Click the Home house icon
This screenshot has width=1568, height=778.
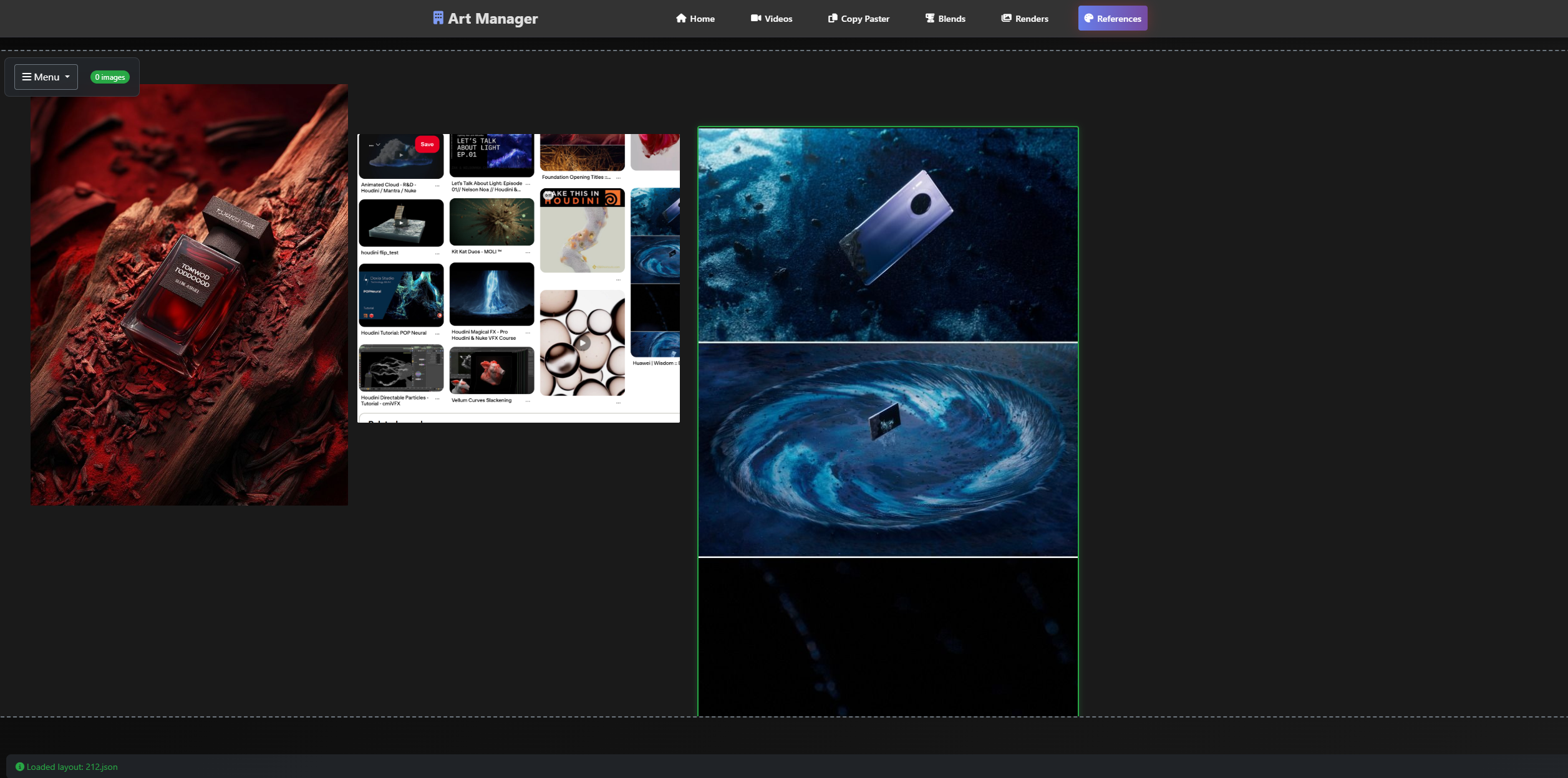[681, 18]
